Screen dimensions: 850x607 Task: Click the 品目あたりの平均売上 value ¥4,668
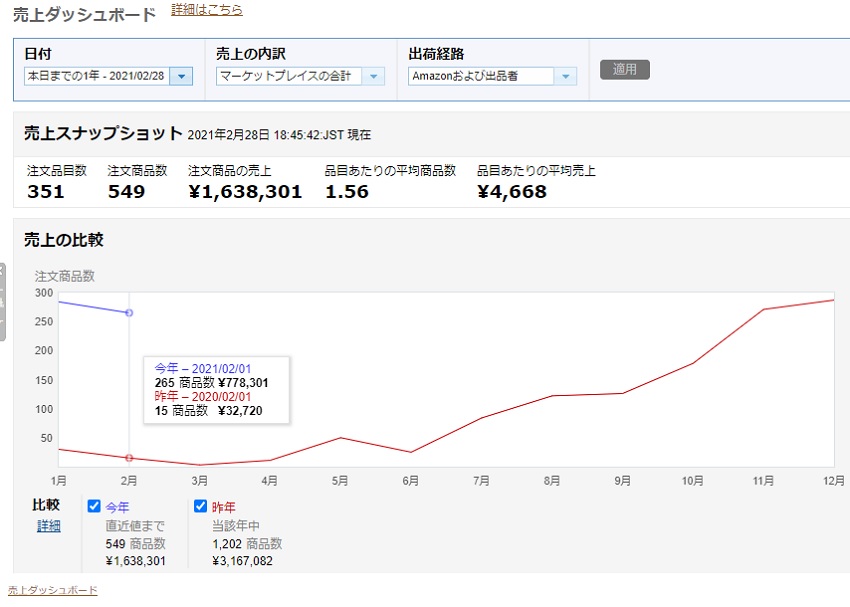point(512,192)
